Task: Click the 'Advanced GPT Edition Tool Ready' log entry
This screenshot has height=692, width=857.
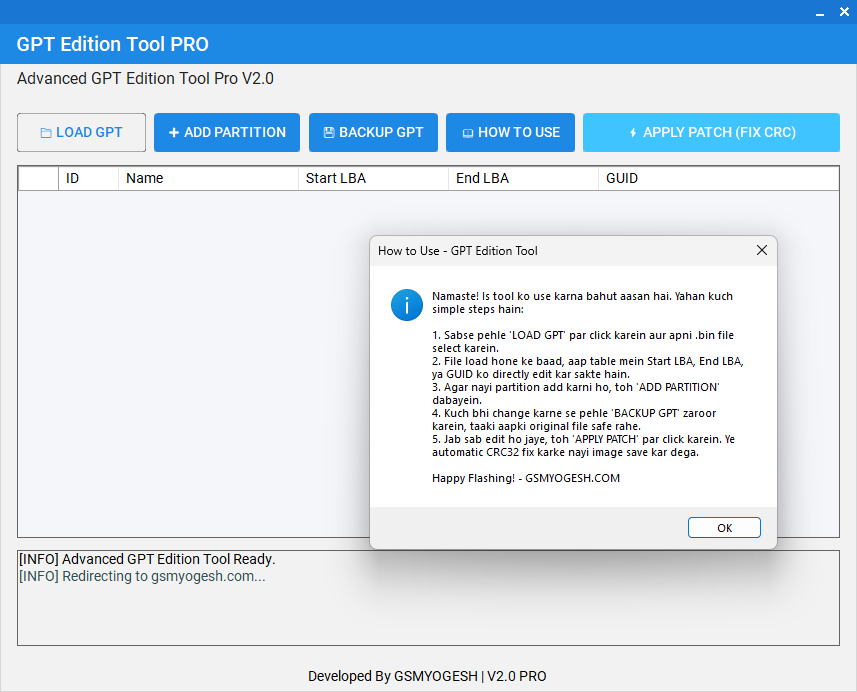Action: 147,559
